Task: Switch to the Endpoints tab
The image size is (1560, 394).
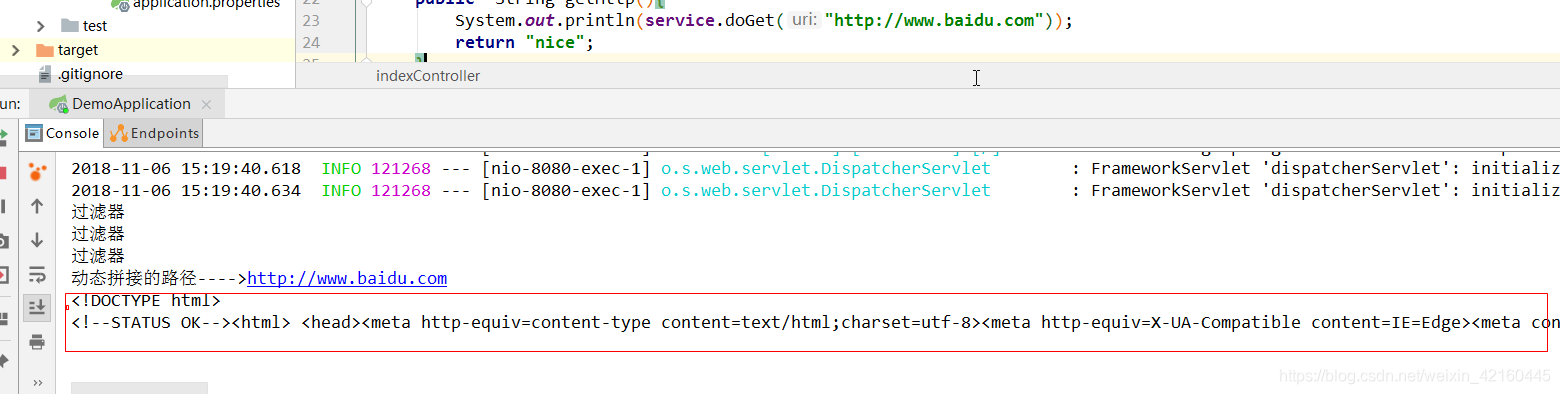Action: point(155,133)
